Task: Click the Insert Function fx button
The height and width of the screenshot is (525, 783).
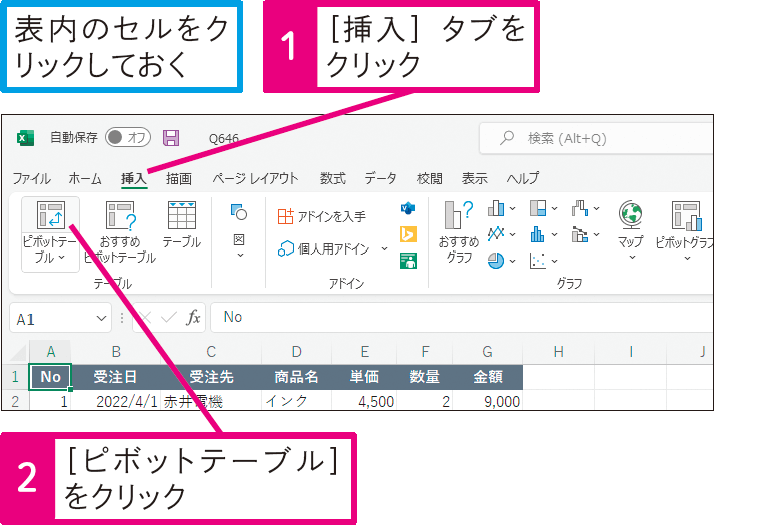Action: 194,317
